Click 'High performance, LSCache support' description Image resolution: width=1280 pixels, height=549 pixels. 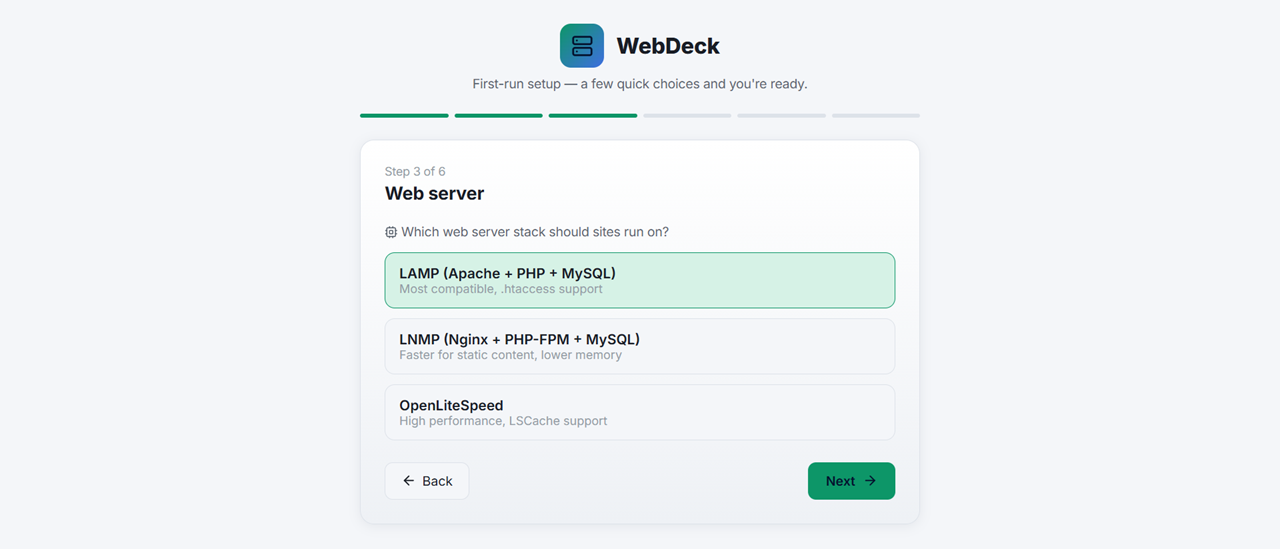[x=503, y=421]
